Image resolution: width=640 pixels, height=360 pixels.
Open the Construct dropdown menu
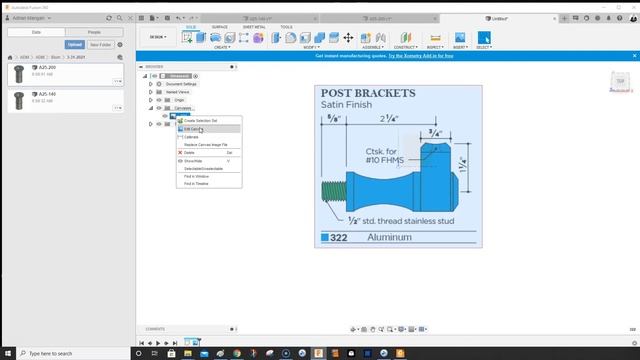[406, 47]
